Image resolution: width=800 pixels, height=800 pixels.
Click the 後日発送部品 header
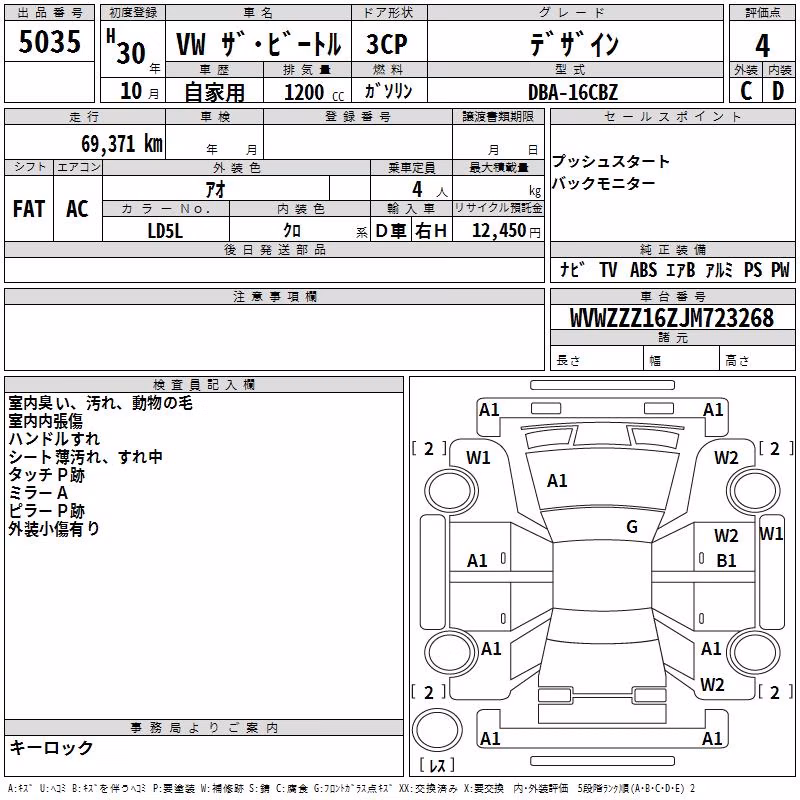pyautogui.click(x=274, y=249)
